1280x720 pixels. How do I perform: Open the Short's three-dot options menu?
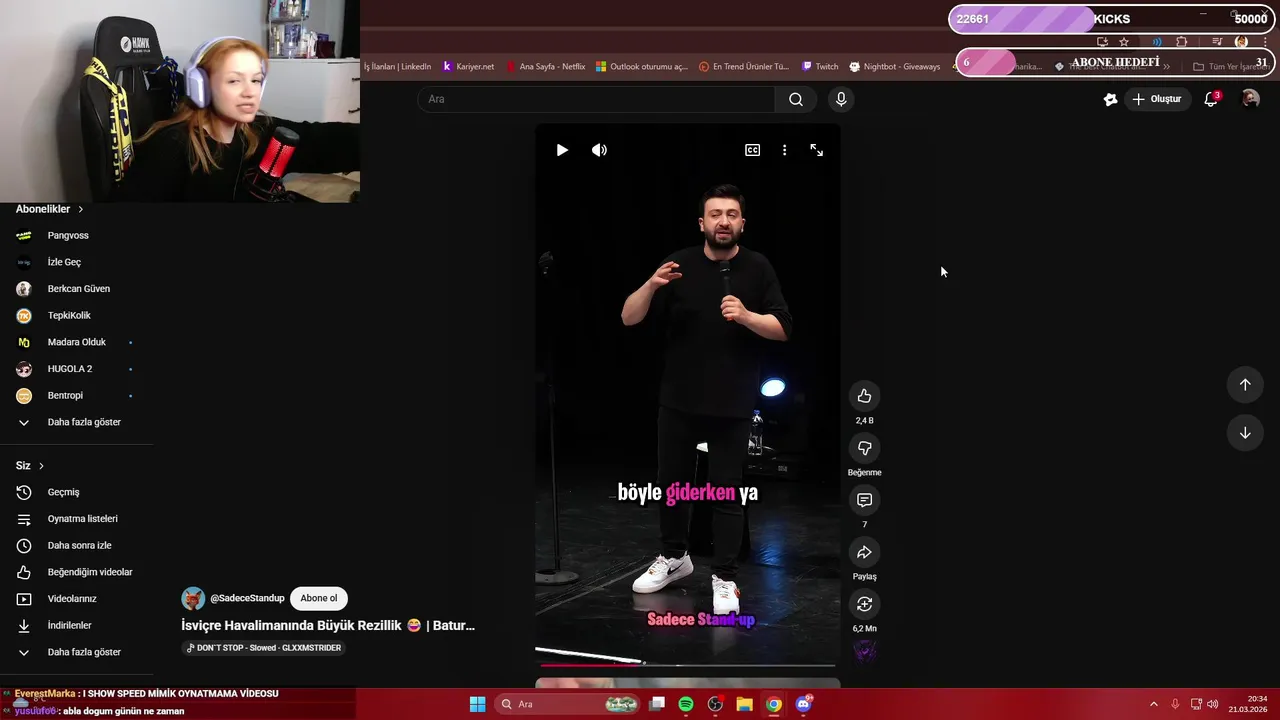[x=784, y=150]
